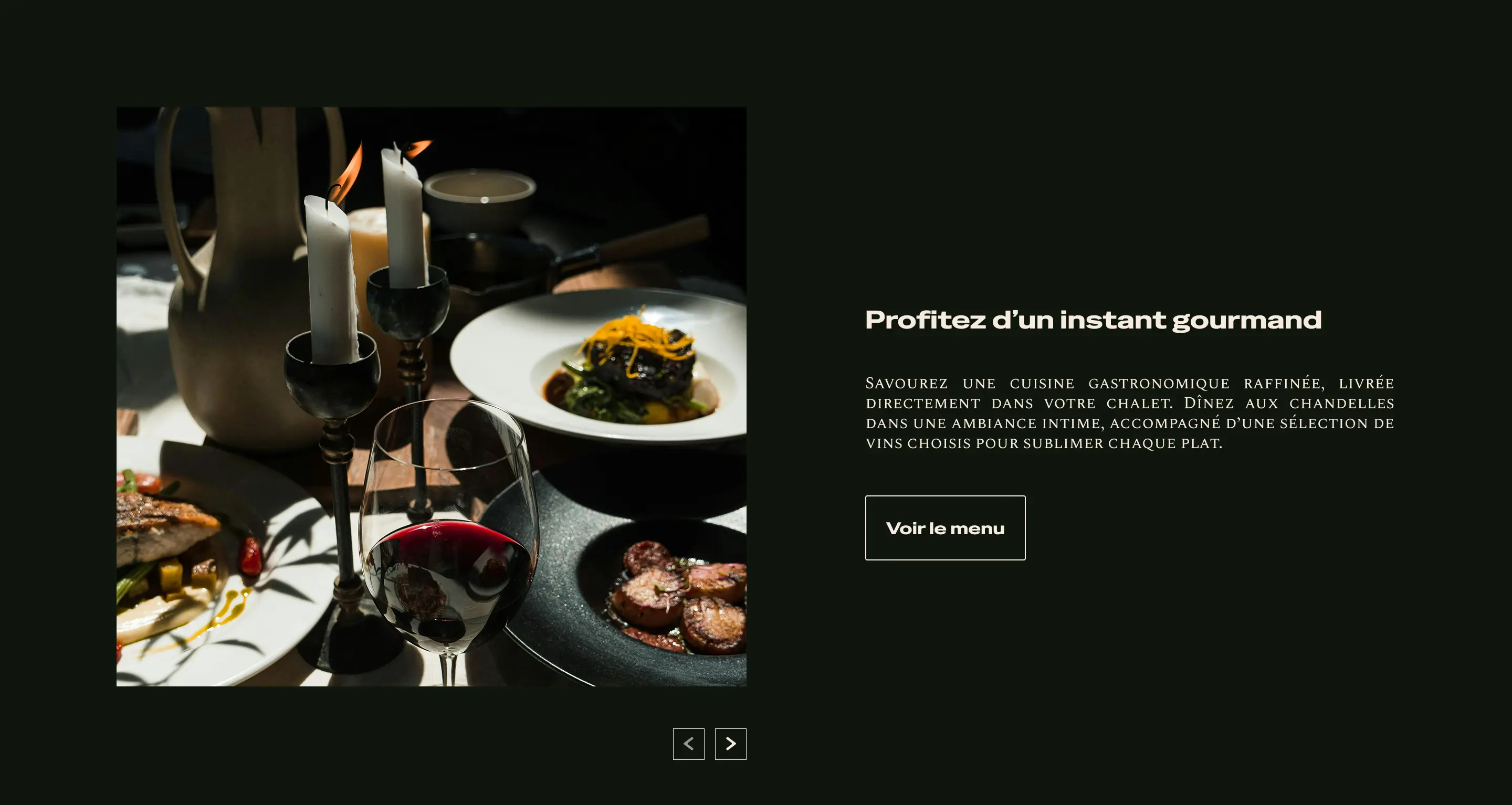Click the candlelit dinner photo

click(x=432, y=396)
